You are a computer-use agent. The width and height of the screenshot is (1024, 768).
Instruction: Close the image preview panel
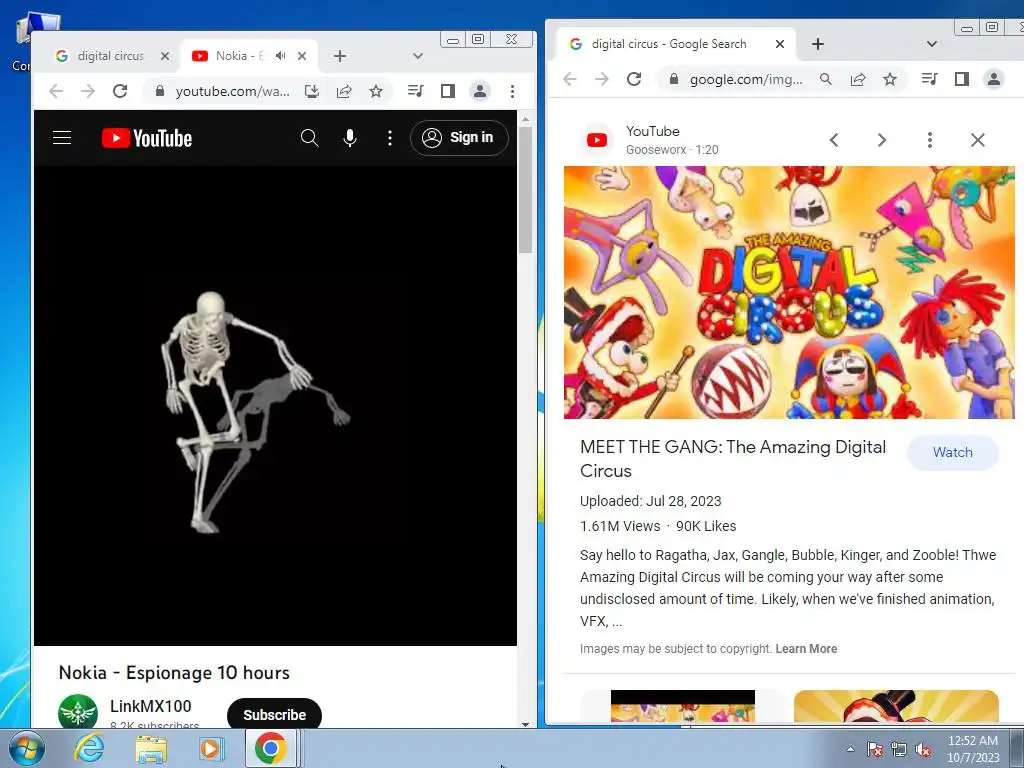pyautogui.click(x=978, y=140)
